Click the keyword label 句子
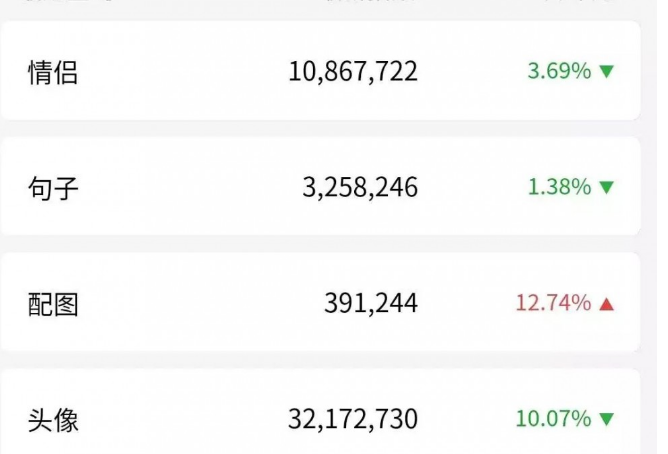 point(53,188)
